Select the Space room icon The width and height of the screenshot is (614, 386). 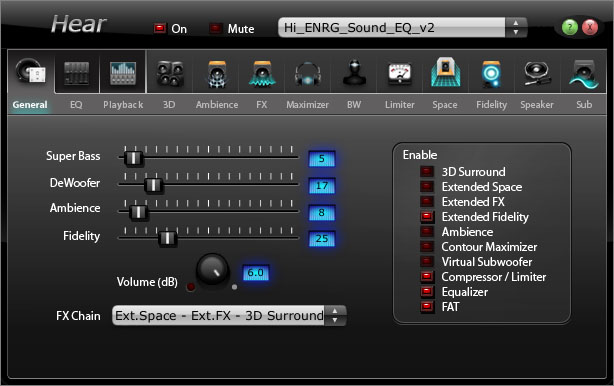coord(445,72)
